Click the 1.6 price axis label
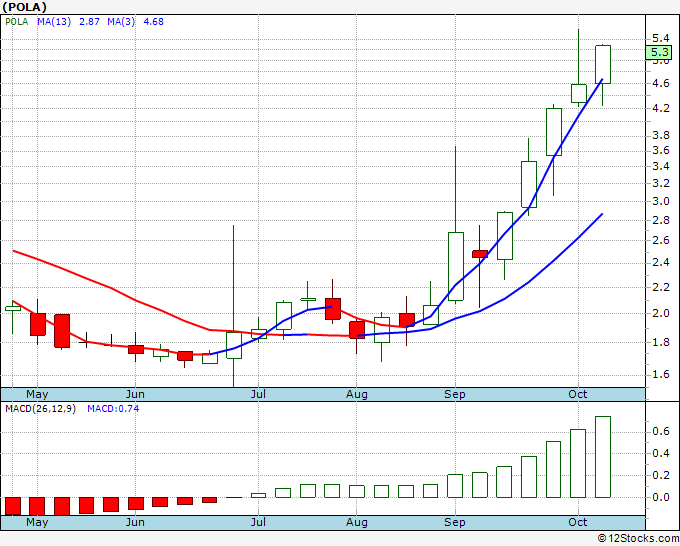Image resolution: width=680 pixels, height=546 pixels. [x=659, y=374]
